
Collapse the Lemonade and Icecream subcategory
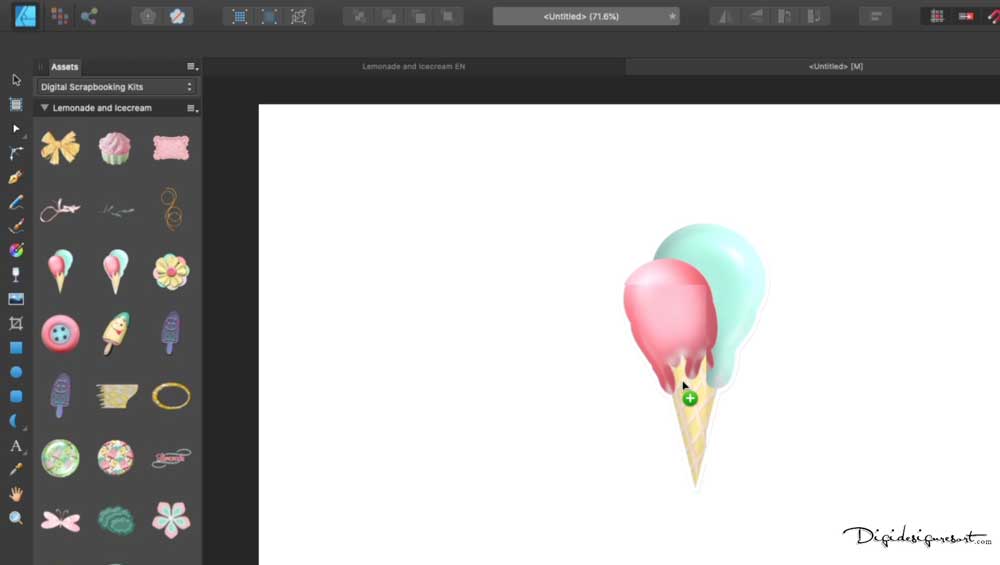(45, 108)
